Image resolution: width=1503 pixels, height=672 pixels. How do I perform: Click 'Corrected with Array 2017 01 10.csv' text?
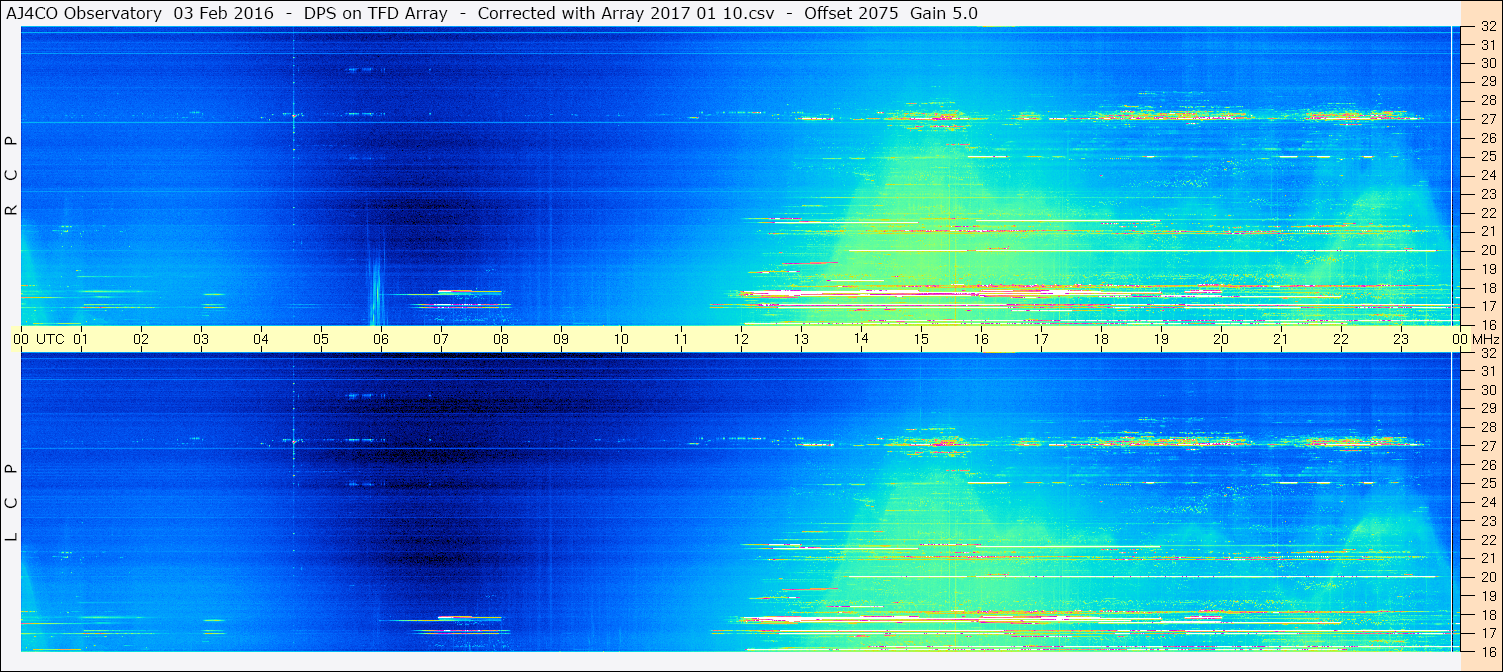(x=626, y=13)
